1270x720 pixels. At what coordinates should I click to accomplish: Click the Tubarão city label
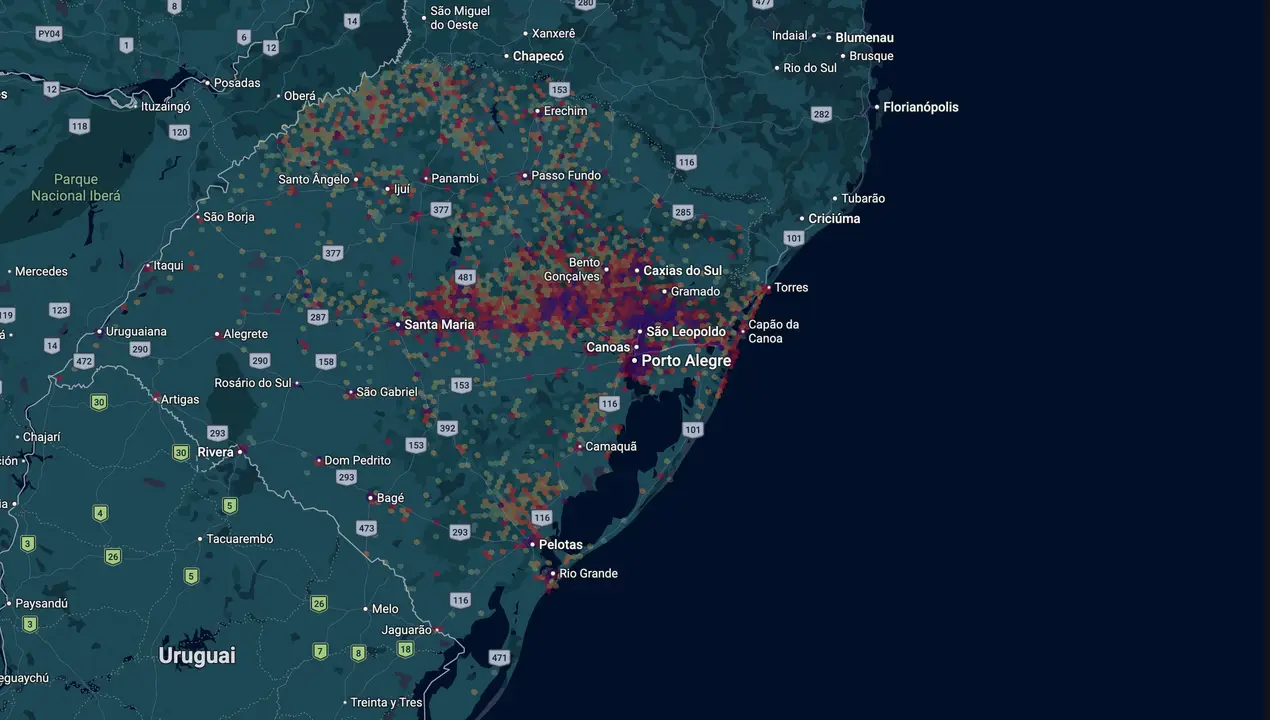click(x=863, y=198)
